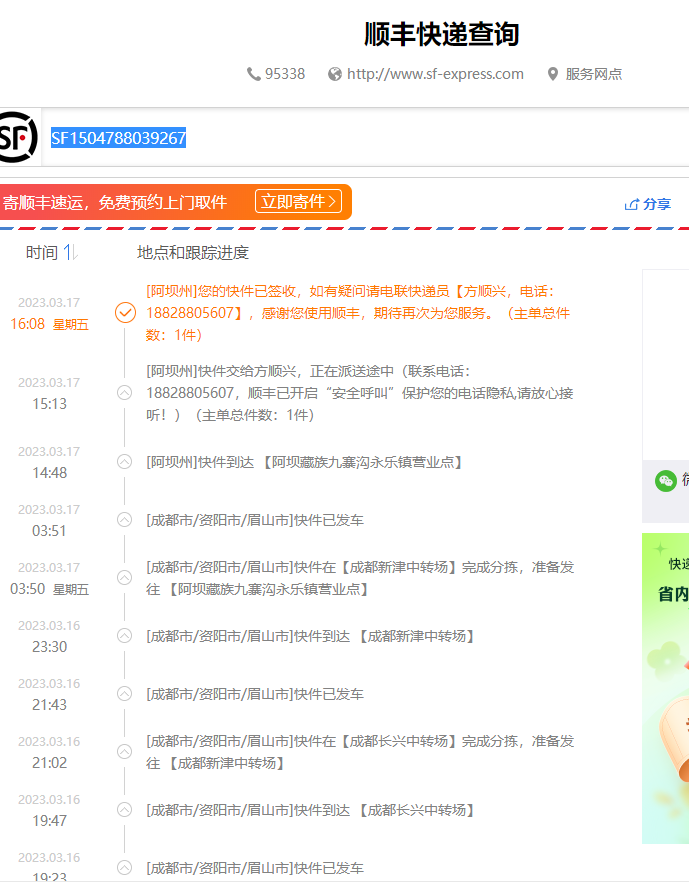
Task: Click the 23:30 timestamp
Action: [x=50, y=647]
